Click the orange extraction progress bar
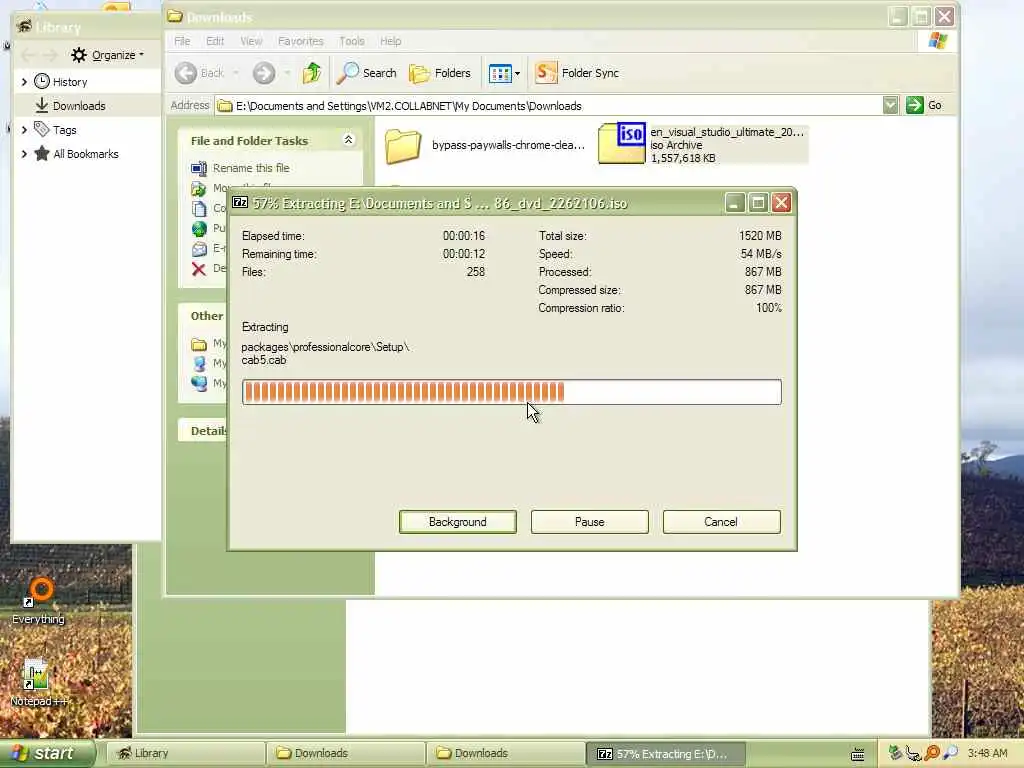1024x768 pixels. pyautogui.click(x=511, y=392)
